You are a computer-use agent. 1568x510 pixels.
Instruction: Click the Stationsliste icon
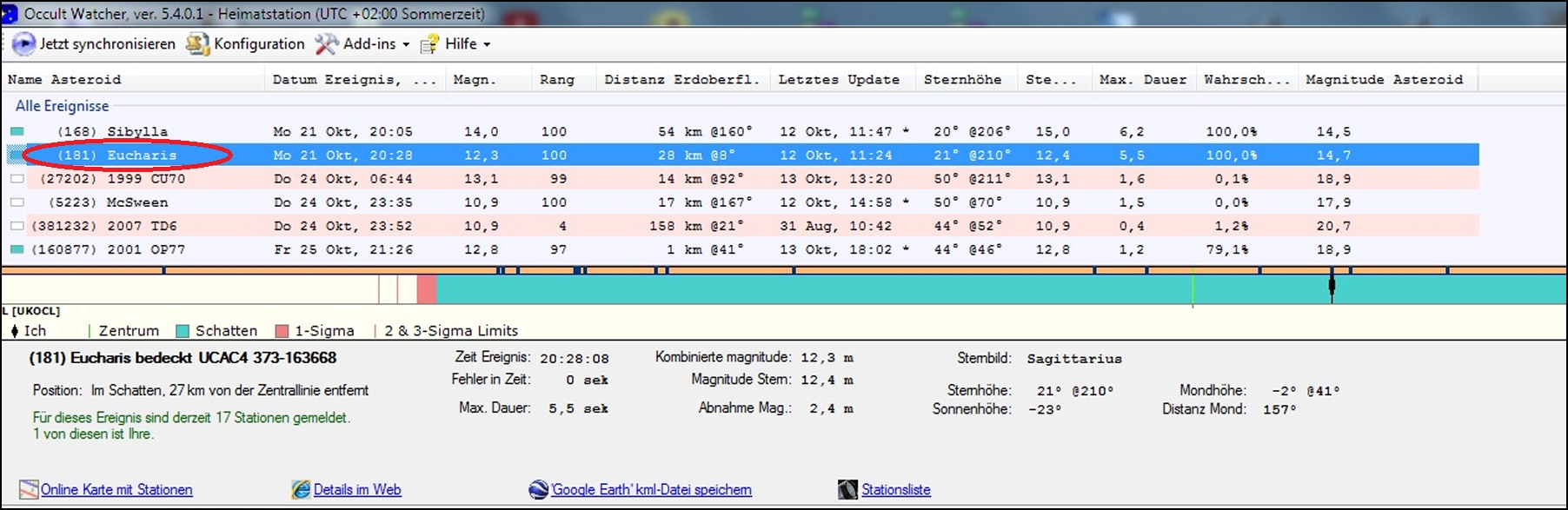pyautogui.click(x=847, y=489)
